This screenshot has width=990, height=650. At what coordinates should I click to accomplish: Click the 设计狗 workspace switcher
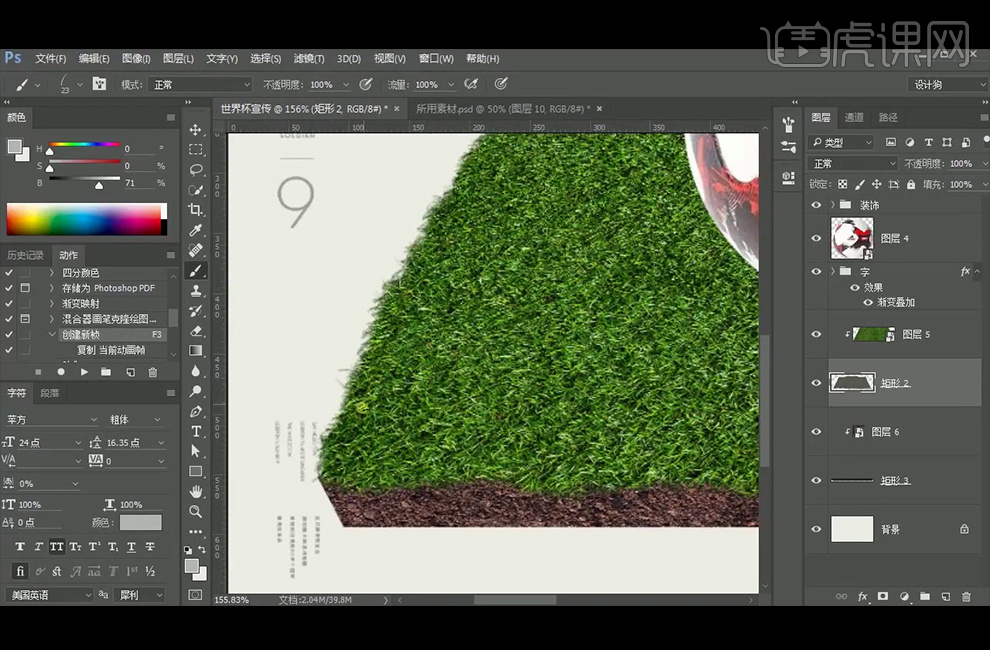947,85
